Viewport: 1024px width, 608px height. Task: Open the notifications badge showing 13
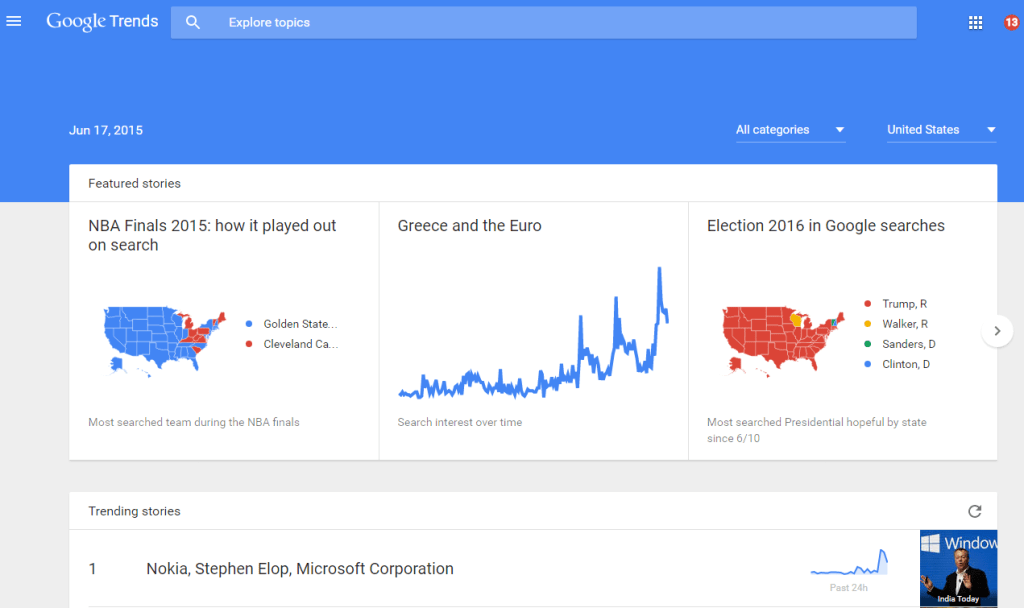[x=1011, y=23]
